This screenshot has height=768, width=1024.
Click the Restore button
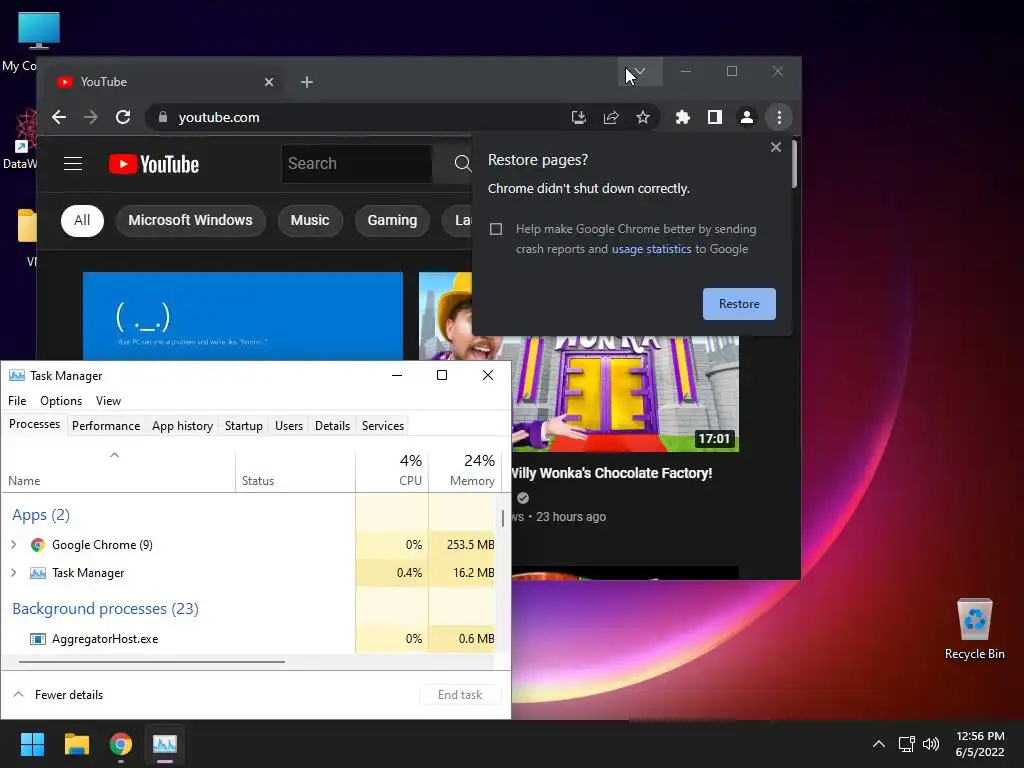[739, 304]
